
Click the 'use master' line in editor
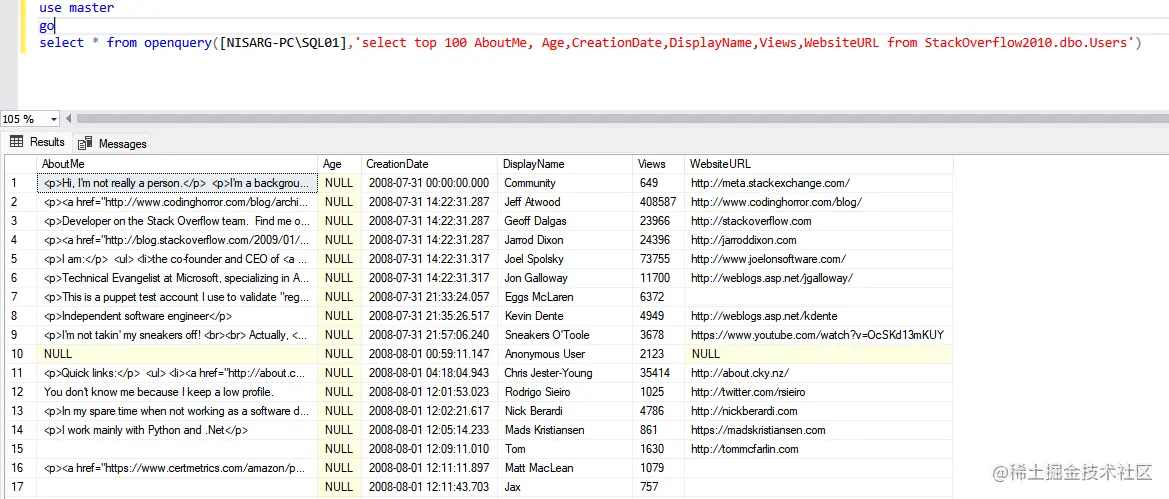click(77, 8)
